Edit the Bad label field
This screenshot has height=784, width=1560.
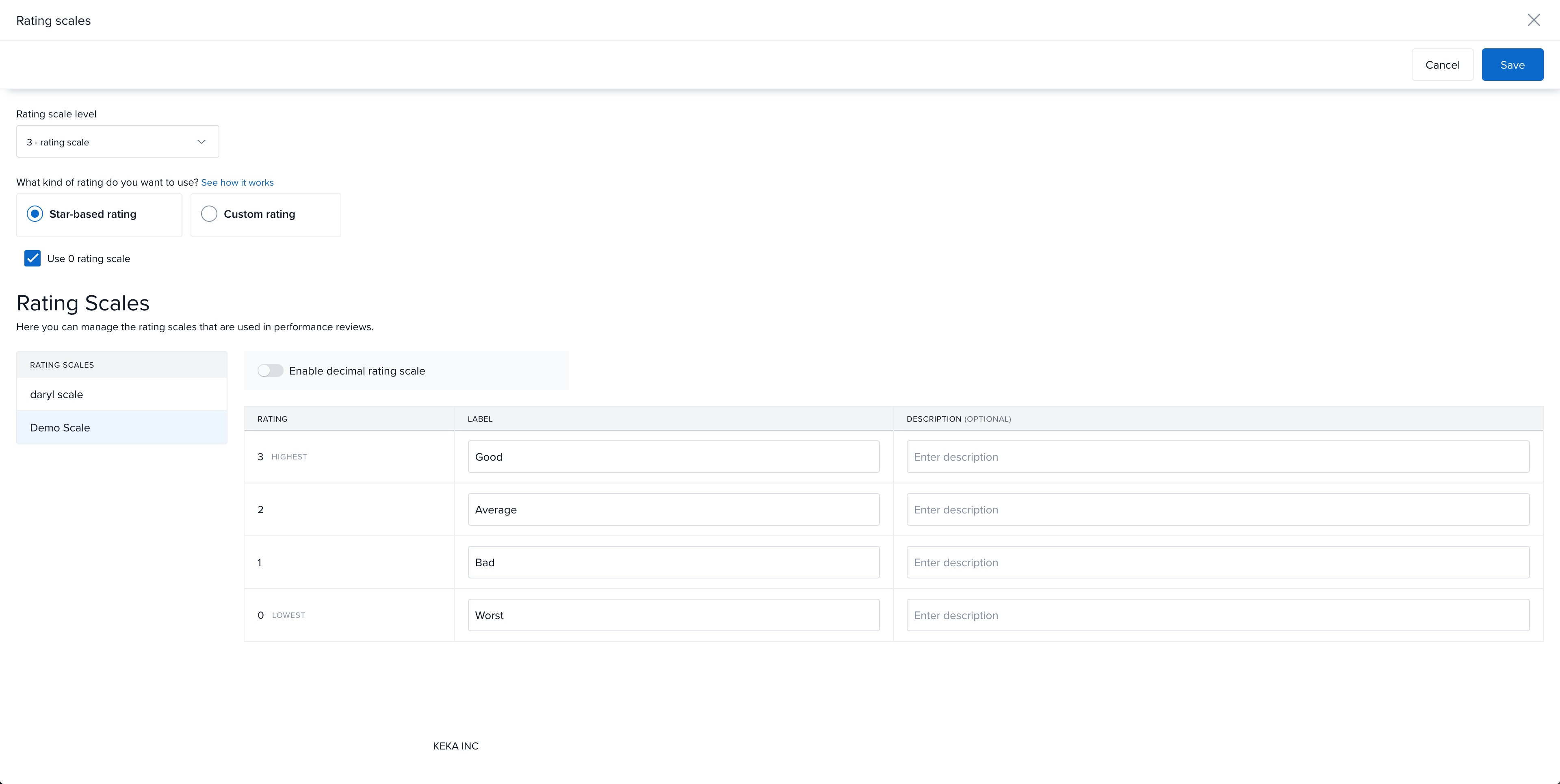(x=673, y=562)
